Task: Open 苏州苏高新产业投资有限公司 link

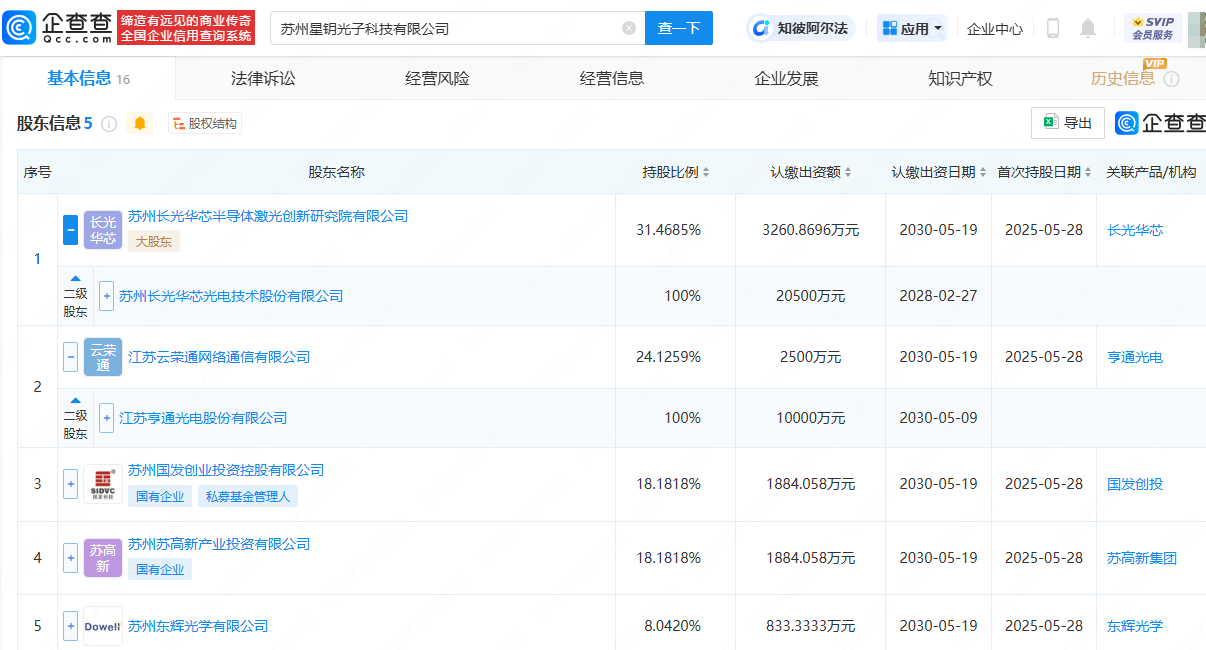Action: [x=219, y=544]
